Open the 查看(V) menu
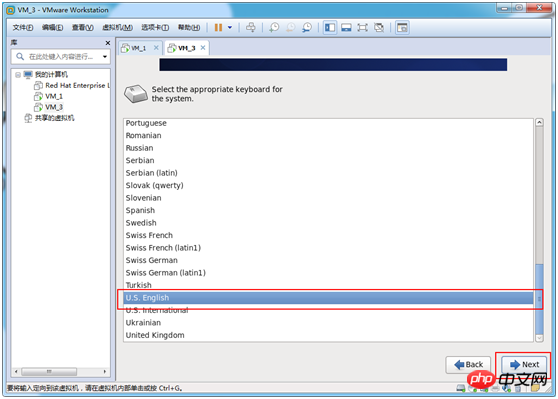 coord(83,27)
